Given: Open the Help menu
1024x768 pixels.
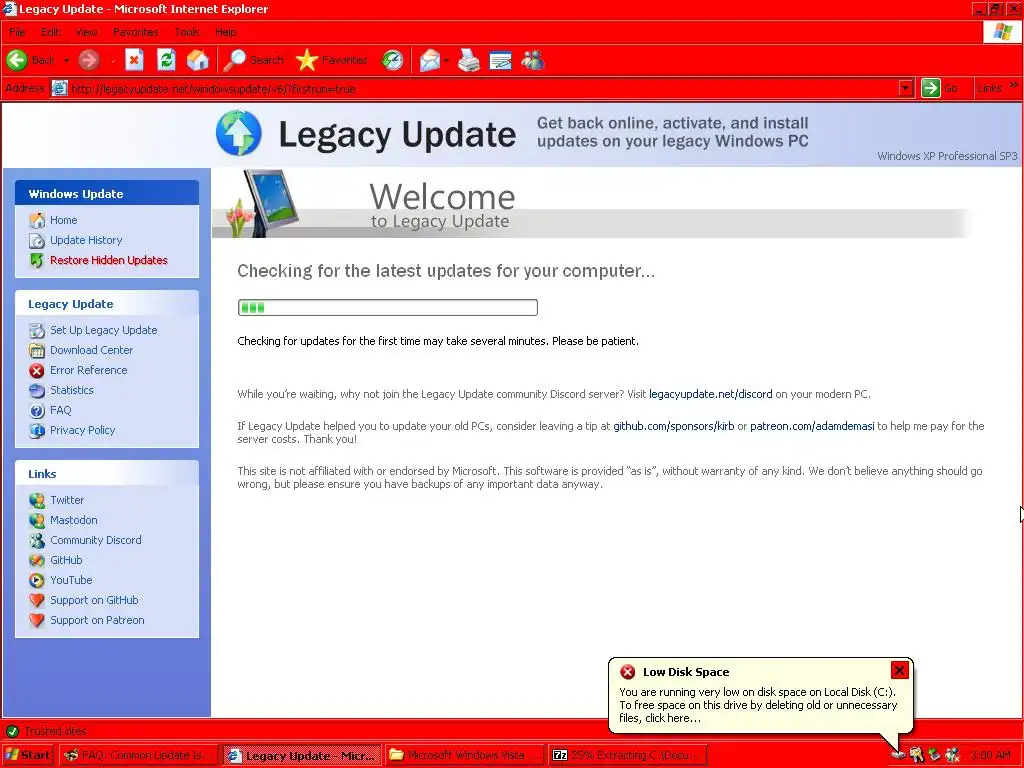Looking at the screenshot, I should pyautogui.click(x=226, y=32).
